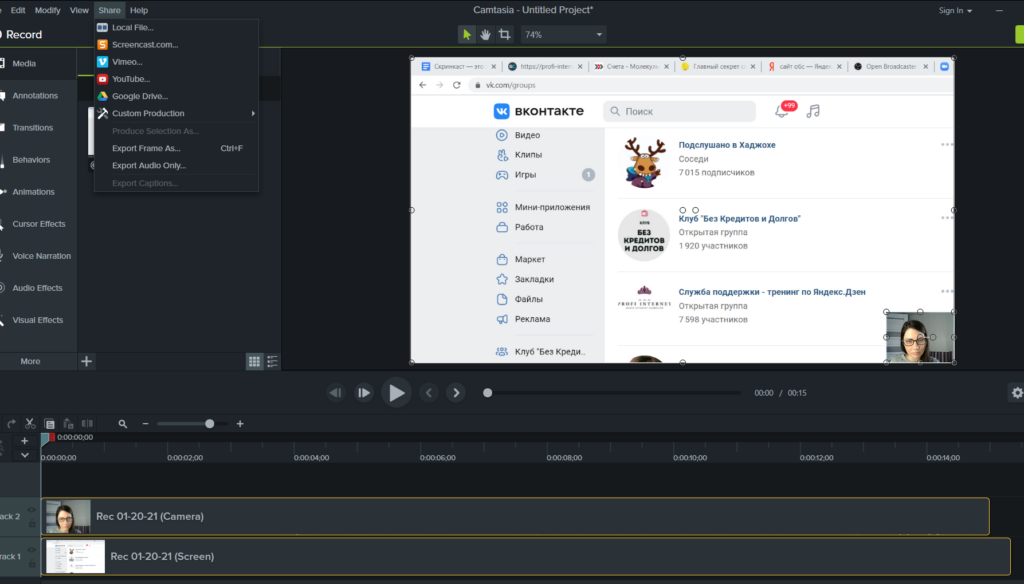Click the redo arrow in timeline toolbar
The image size is (1024, 584).
11,424
